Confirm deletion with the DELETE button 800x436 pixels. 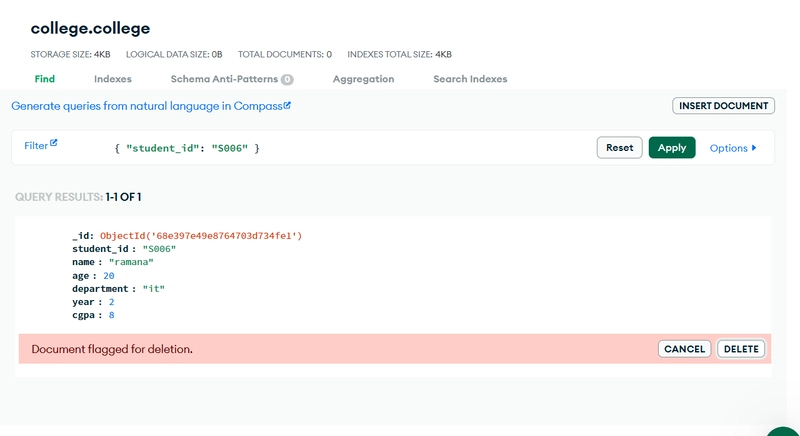[740, 349]
